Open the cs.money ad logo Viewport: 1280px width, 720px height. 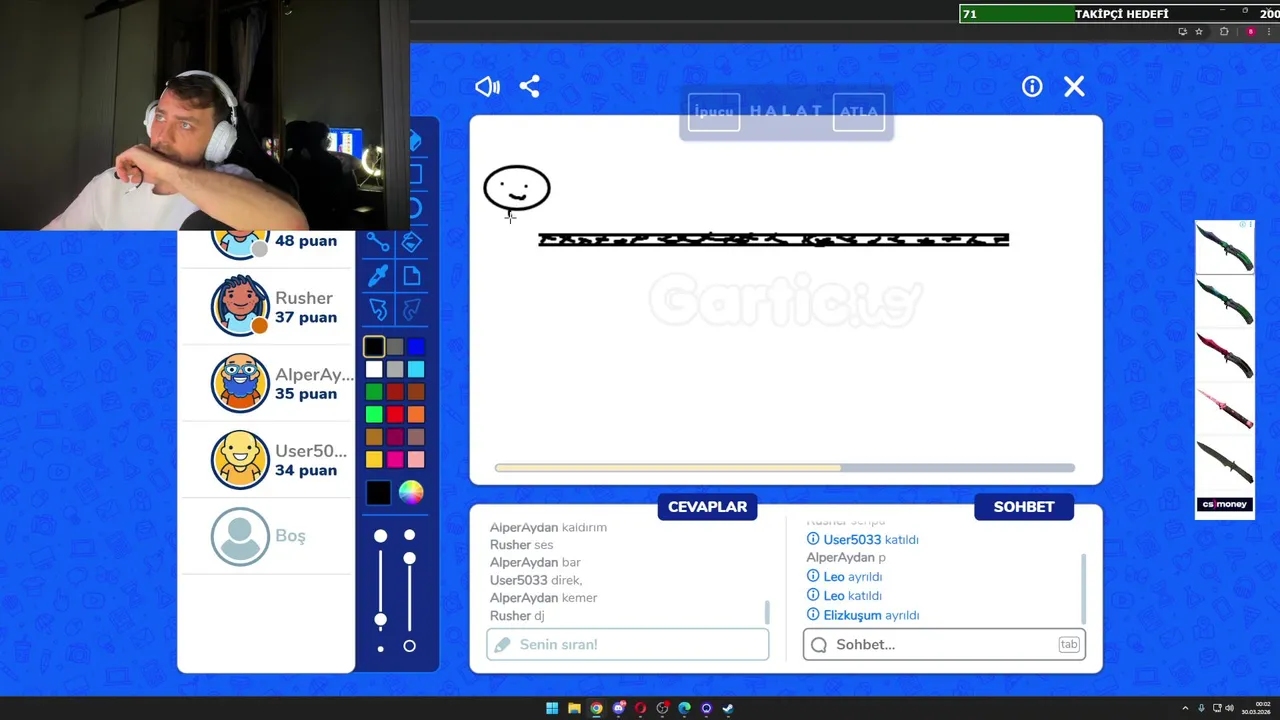pyautogui.click(x=1225, y=504)
